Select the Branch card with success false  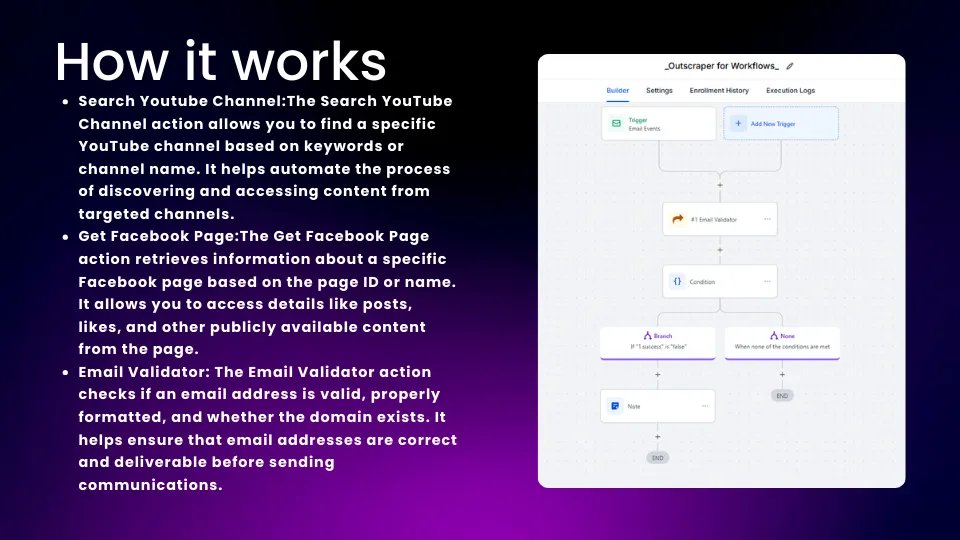[658, 342]
